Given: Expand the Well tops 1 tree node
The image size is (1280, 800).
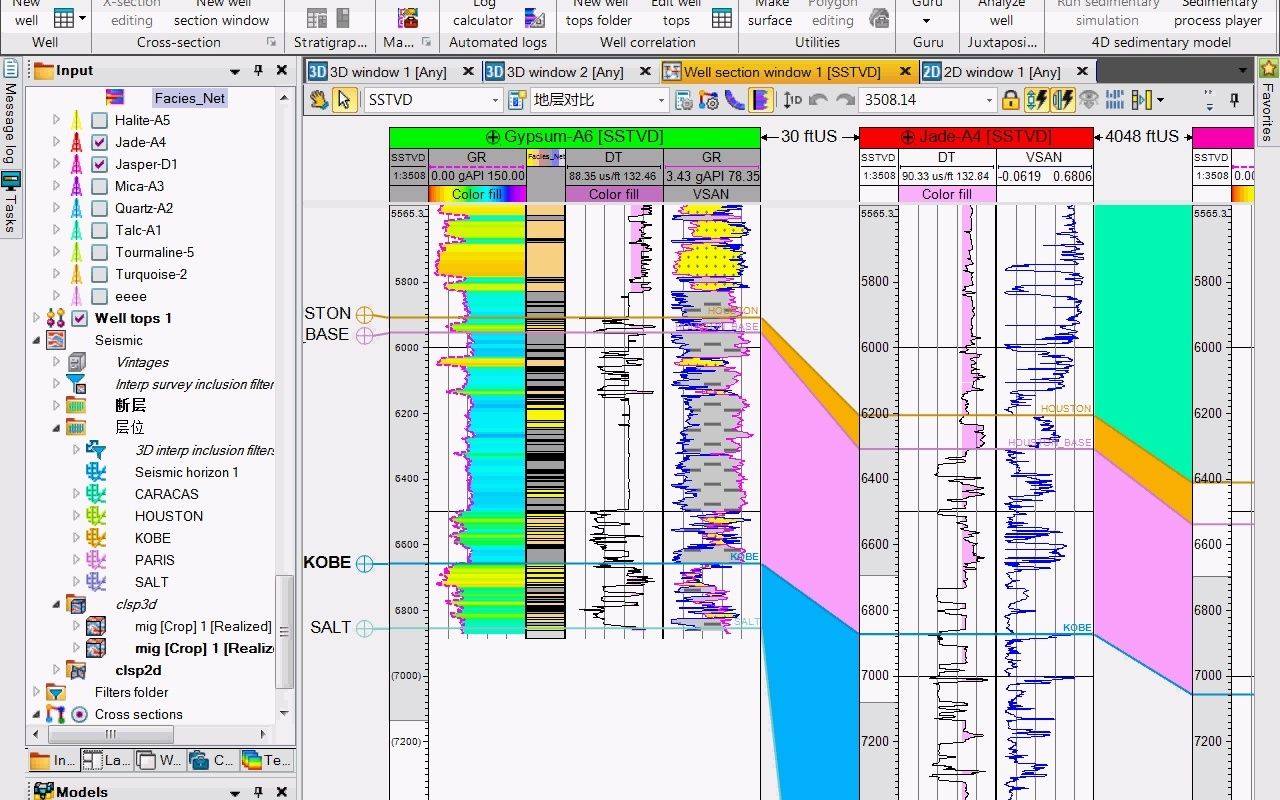Looking at the screenshot, I should click(x=37, y=318).
